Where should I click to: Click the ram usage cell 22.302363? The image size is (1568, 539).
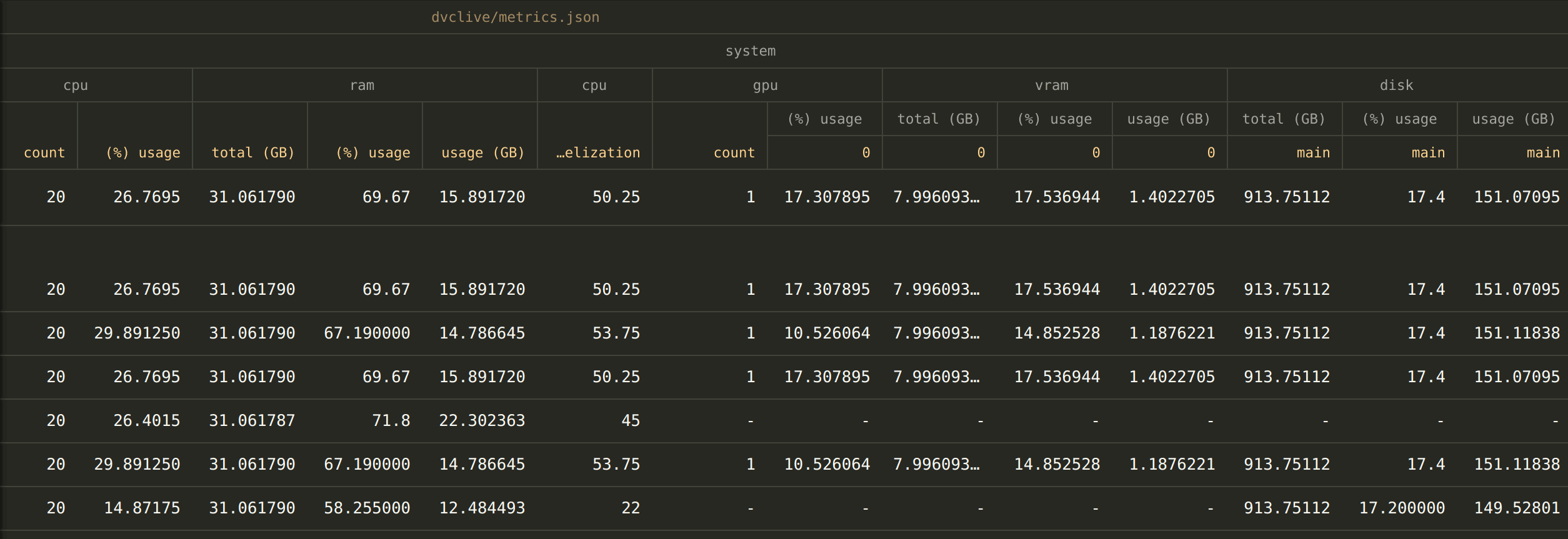tap(481, 421)
